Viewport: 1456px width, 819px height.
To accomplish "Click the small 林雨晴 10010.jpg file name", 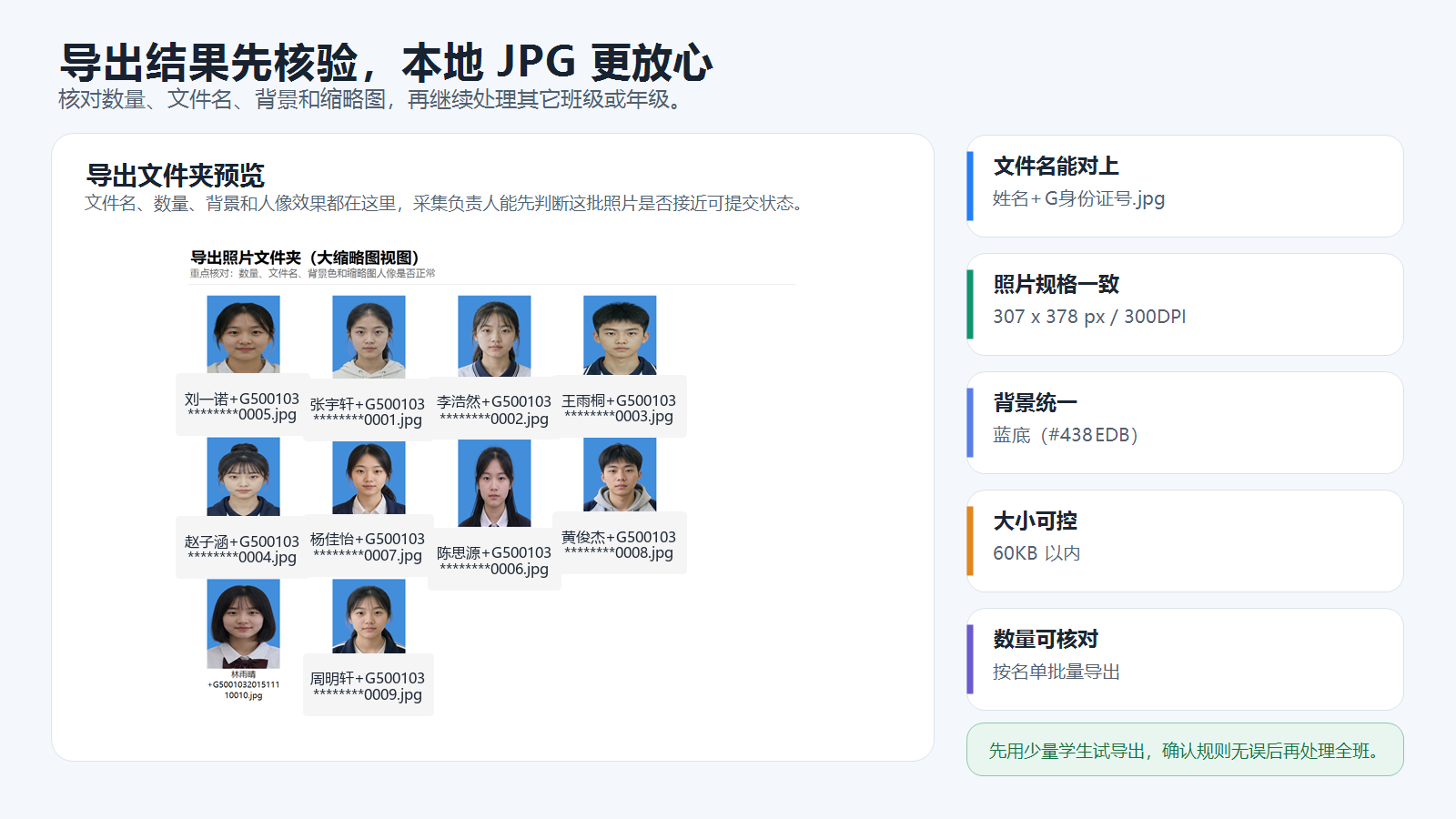I will tap(243, 685).
